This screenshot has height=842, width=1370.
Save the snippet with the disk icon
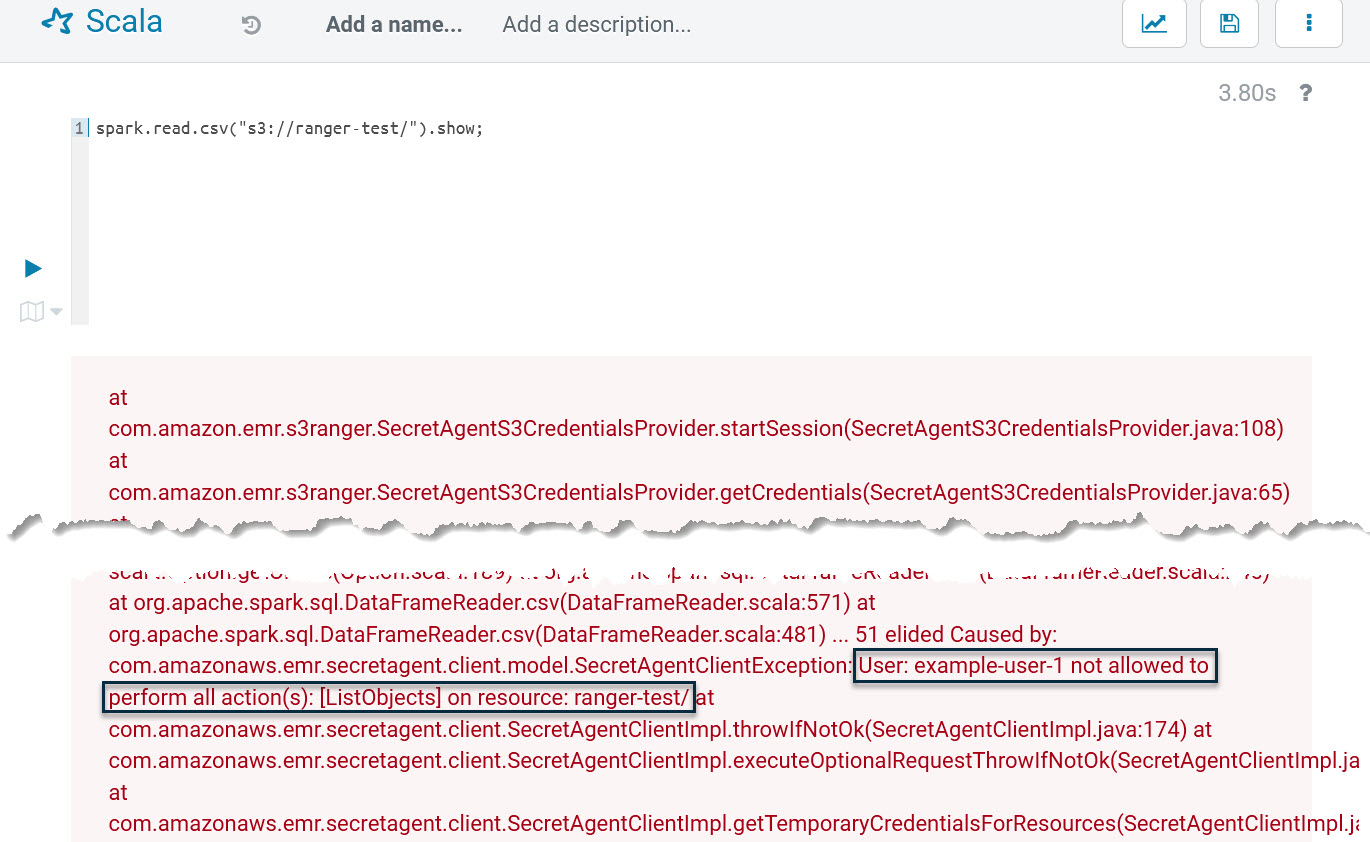1230,24
